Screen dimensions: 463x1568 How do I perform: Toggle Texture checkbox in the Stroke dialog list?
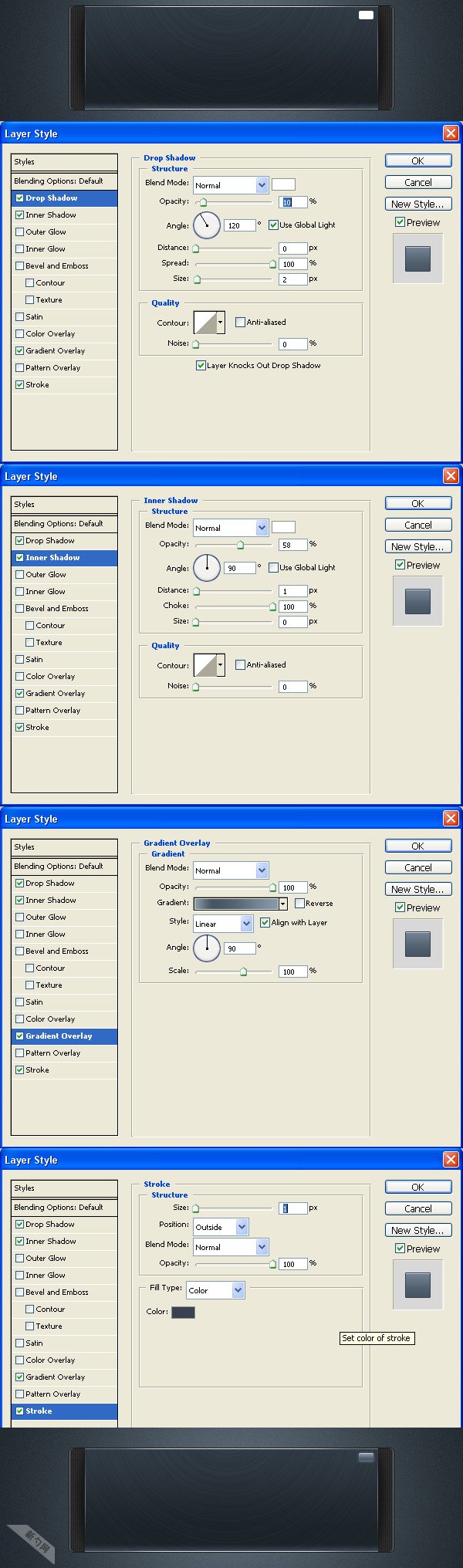coord(29,1326)
